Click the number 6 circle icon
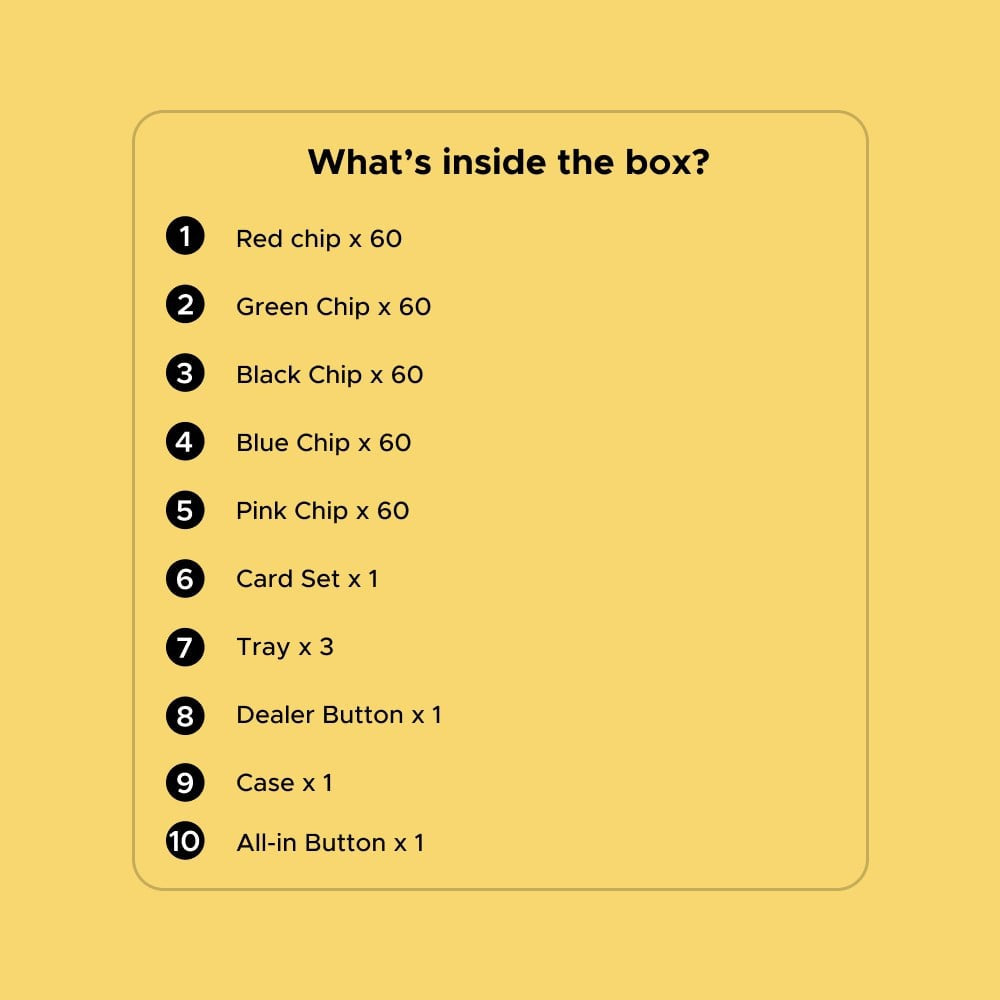 [185, 579]
